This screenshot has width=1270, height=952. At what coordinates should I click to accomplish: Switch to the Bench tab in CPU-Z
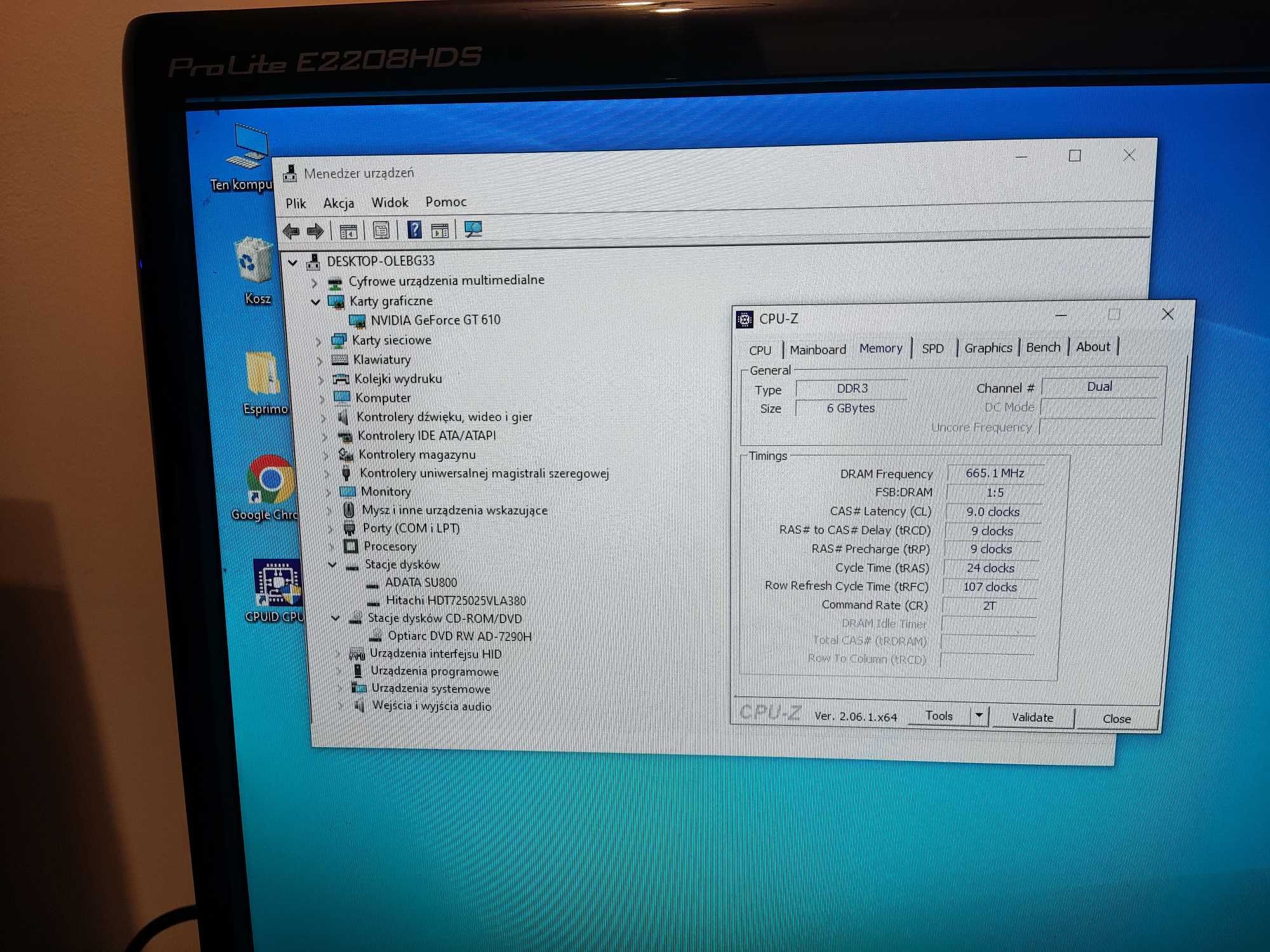1043,347
